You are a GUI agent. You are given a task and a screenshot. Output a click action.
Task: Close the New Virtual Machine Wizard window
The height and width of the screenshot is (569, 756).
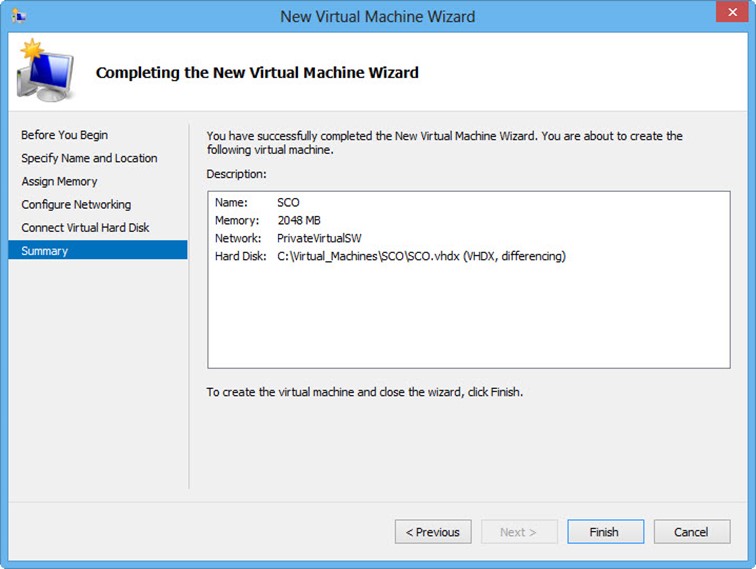(732, 12)
